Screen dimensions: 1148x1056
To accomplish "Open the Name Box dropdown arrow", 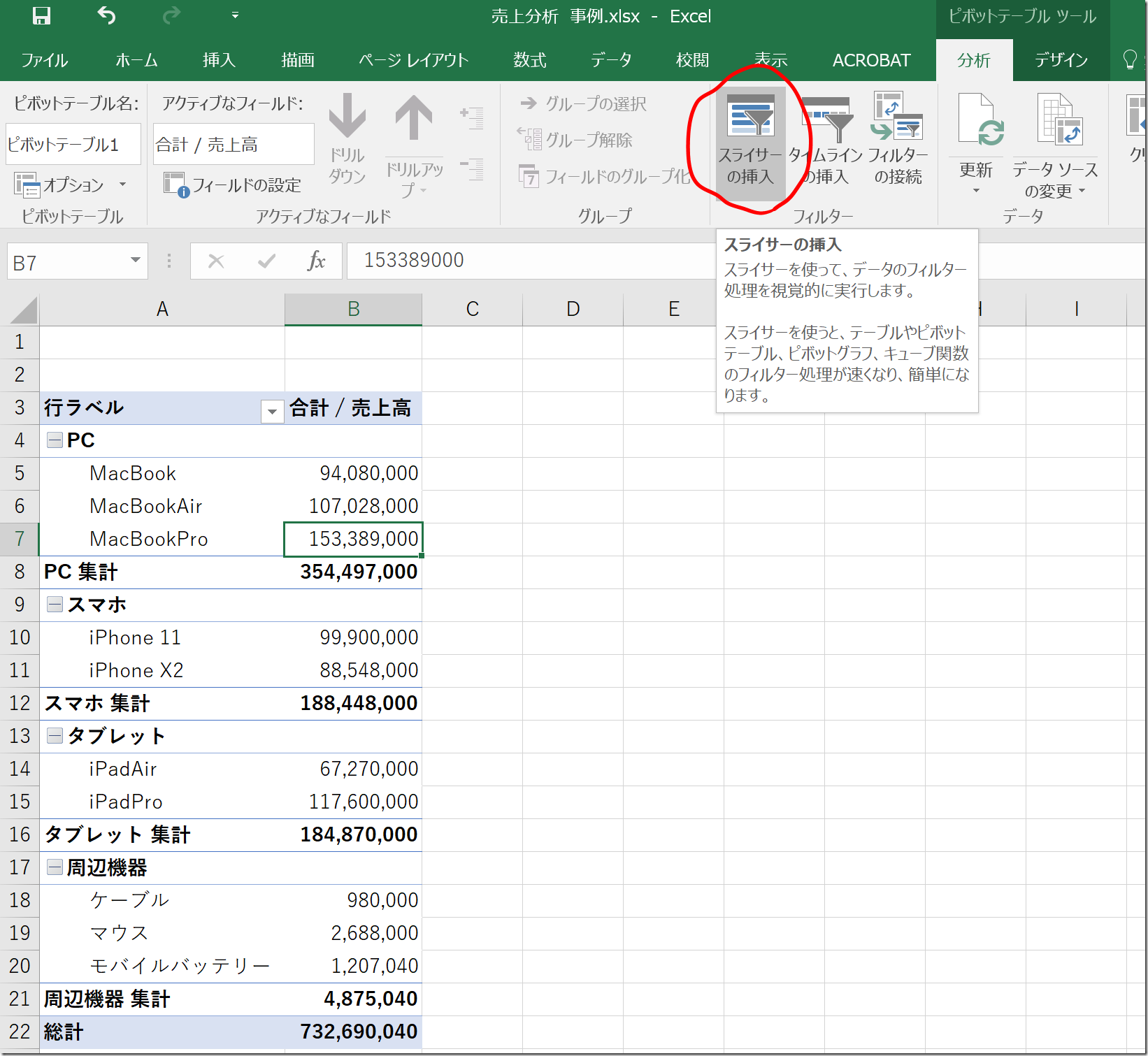I will pyautogui.click(x=136, y=261).
